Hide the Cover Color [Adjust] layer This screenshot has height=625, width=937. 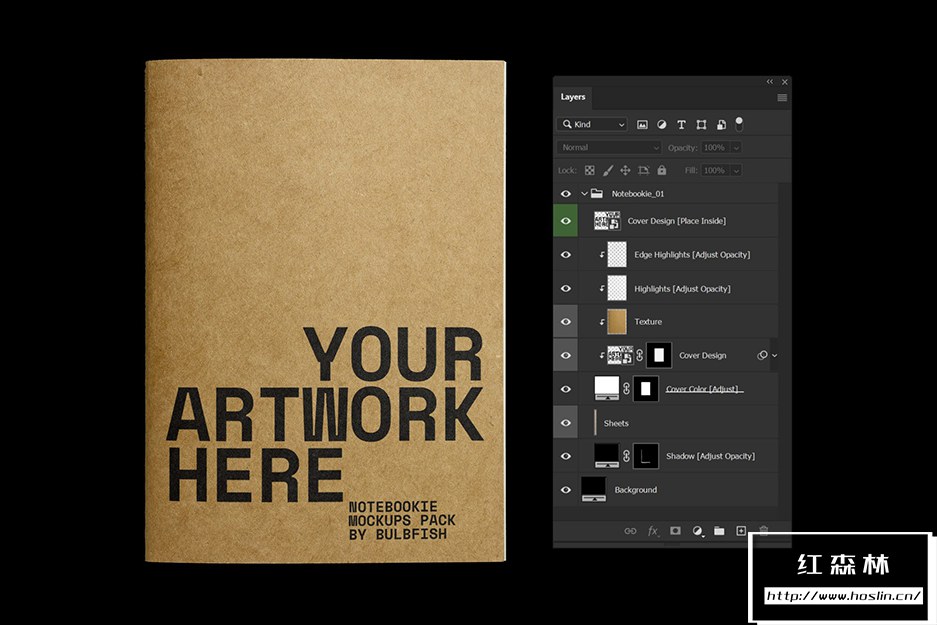pyautogui.click(x=566, y=389)
